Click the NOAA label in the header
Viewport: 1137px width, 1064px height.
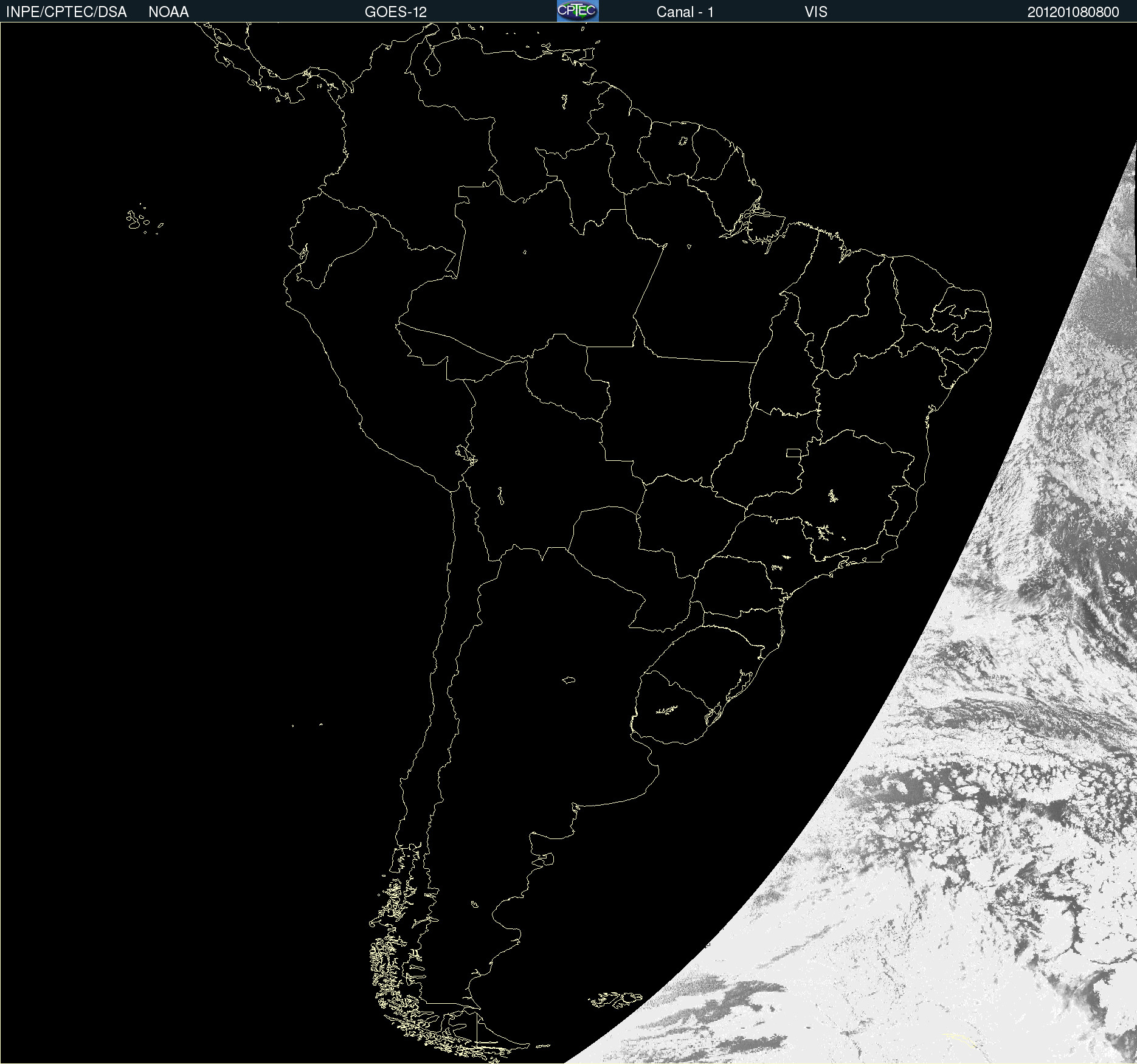(168, 12)
